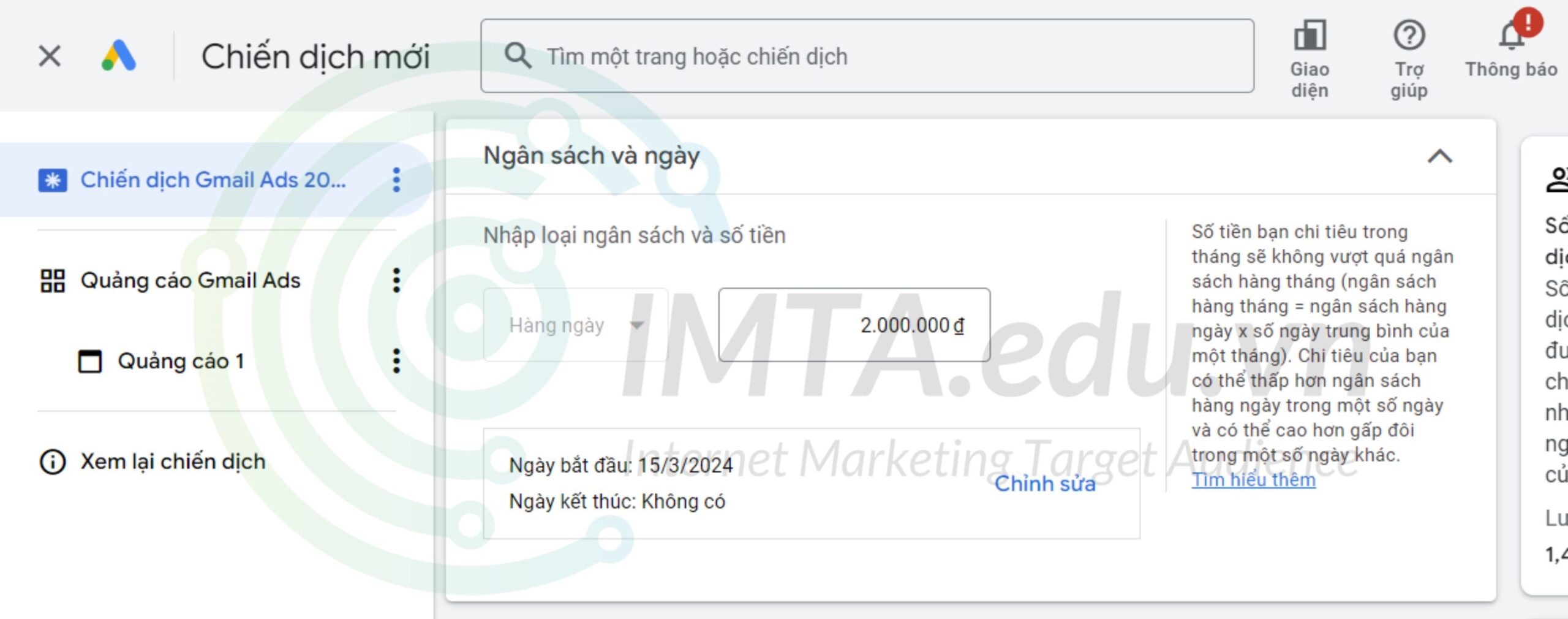The height and width of the screenshot is (619, 1568).
Task: Click the info icon beside Xem lại chiến dịch
Action: click(53, 462)
